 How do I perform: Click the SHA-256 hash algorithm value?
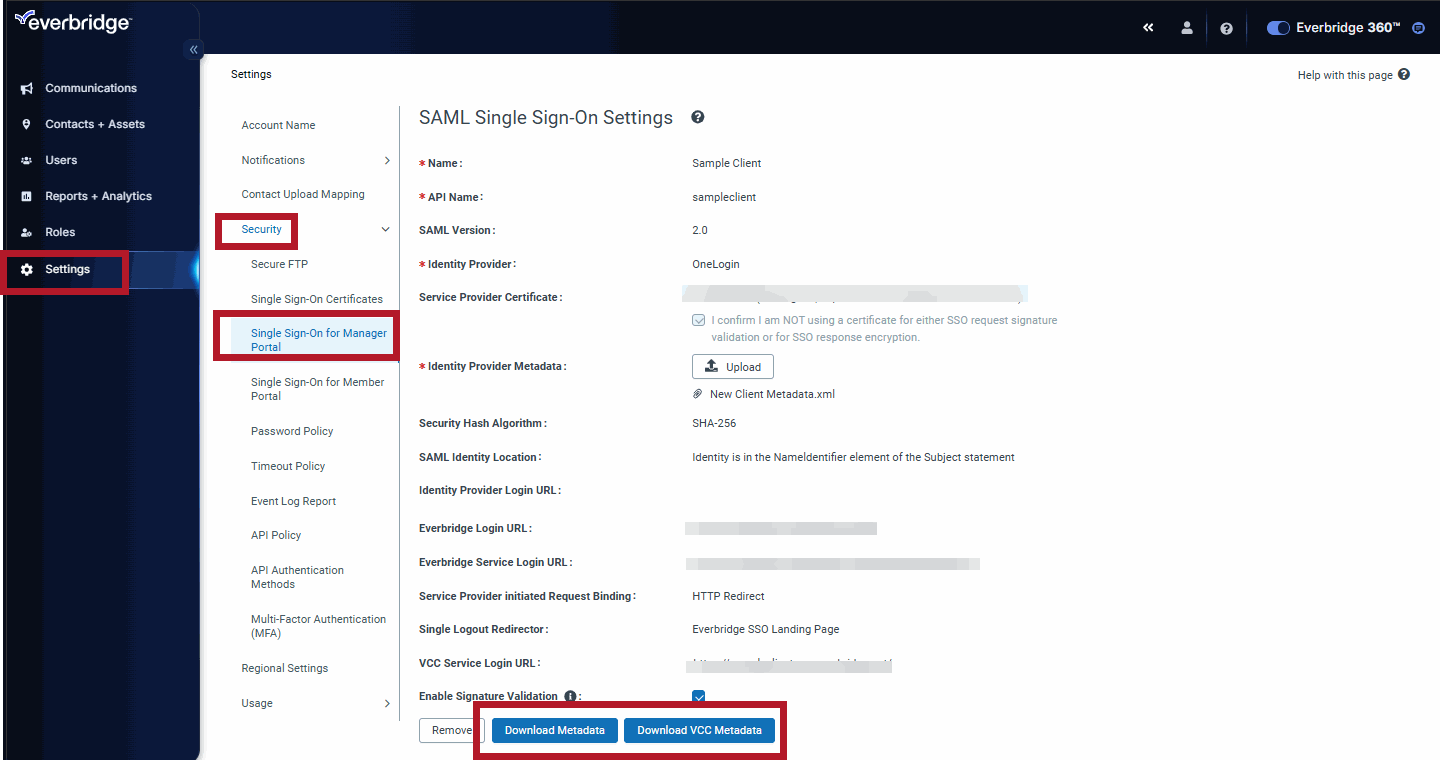click(x=714, y=423)
